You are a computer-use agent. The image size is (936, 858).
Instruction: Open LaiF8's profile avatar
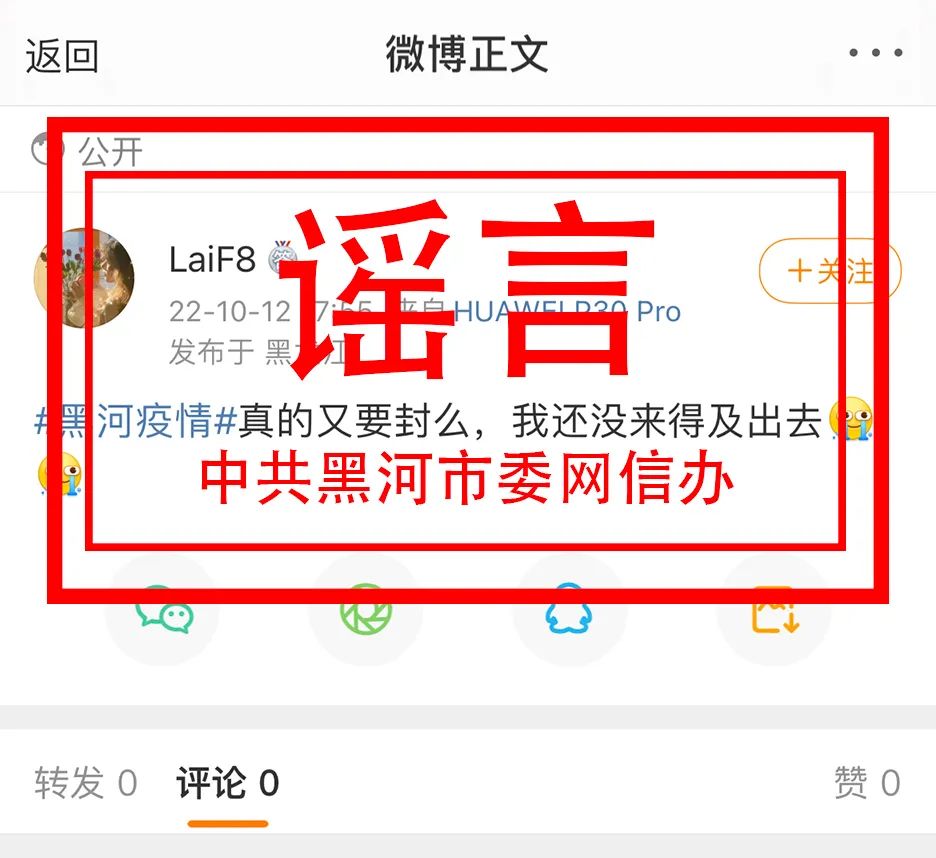pyautogui.click(x=84, y=278)
